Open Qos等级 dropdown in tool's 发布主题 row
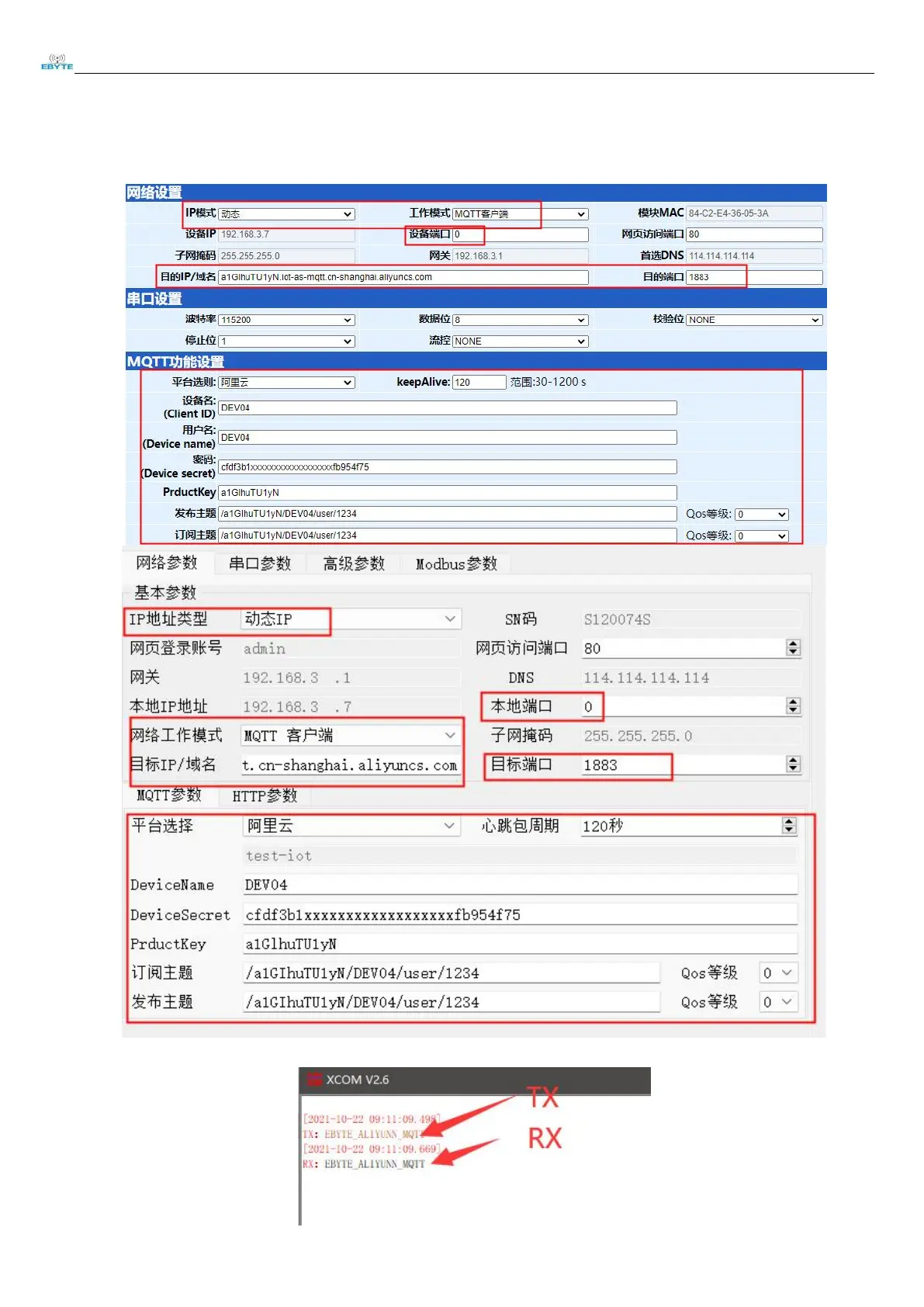 pyautogui.click(x=778, y=1002)
